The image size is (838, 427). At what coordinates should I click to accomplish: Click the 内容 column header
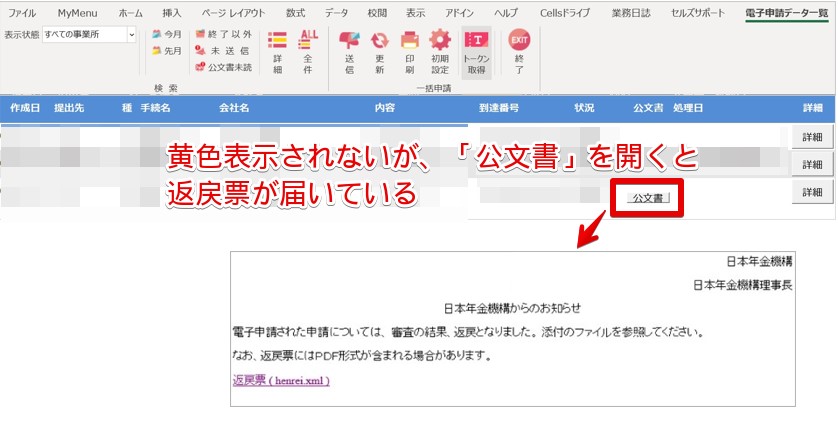(385, 108)
